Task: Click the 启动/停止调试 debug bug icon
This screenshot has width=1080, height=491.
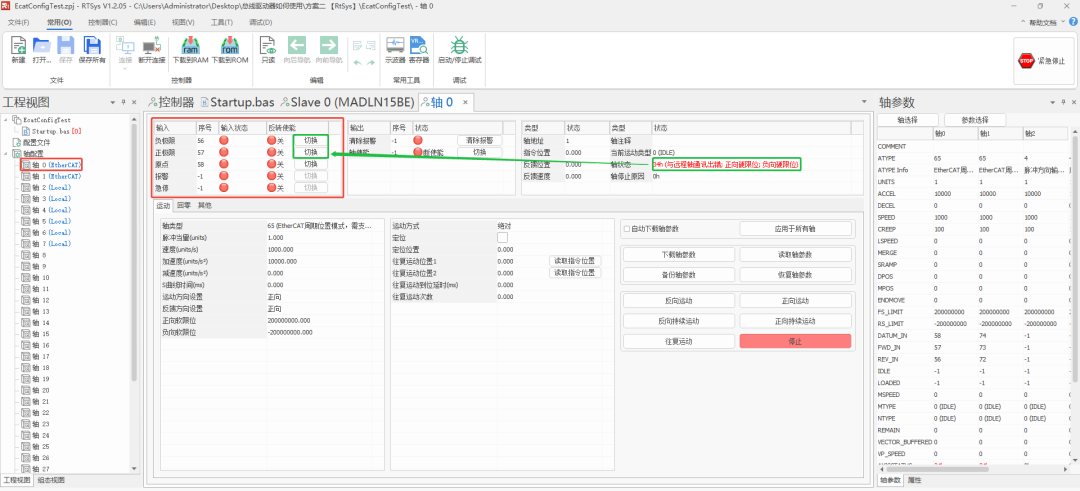Action: click(x=459, y=46)
